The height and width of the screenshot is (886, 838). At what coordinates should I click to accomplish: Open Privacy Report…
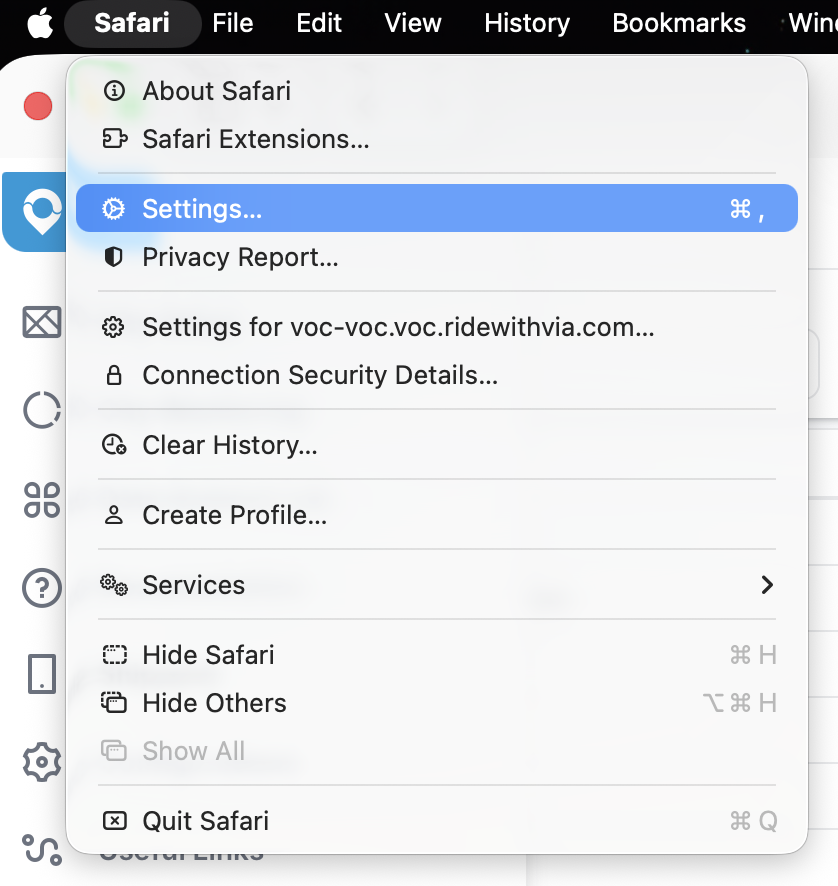tap(437, 257)
